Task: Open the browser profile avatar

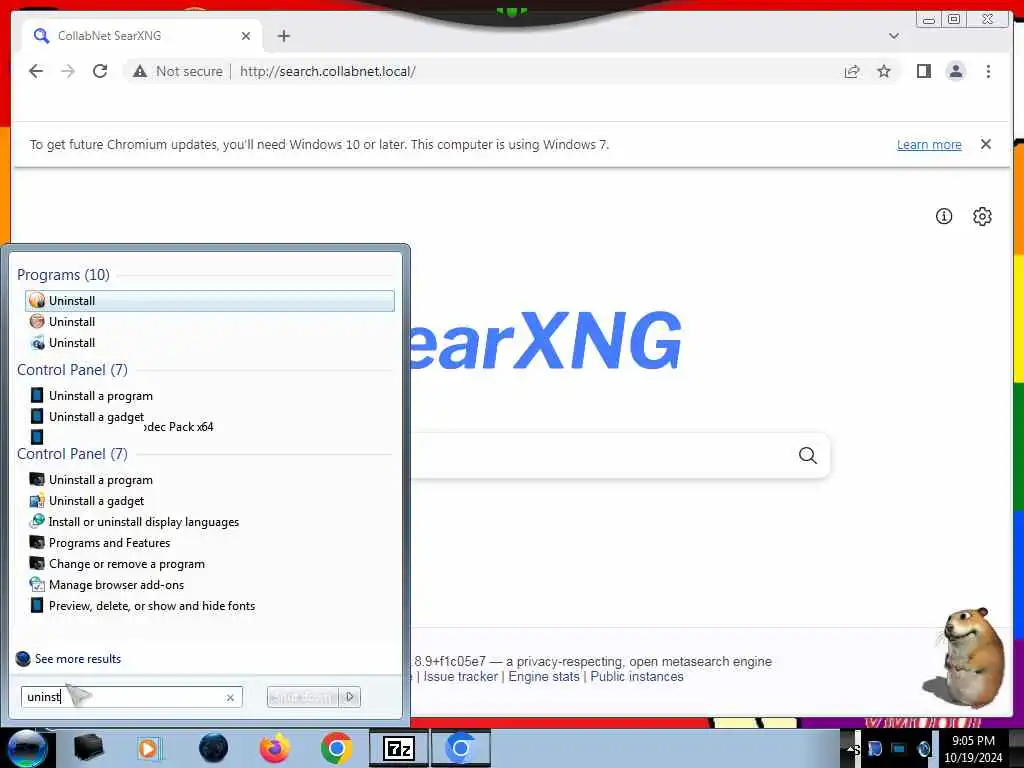Action: coord(955,71)
